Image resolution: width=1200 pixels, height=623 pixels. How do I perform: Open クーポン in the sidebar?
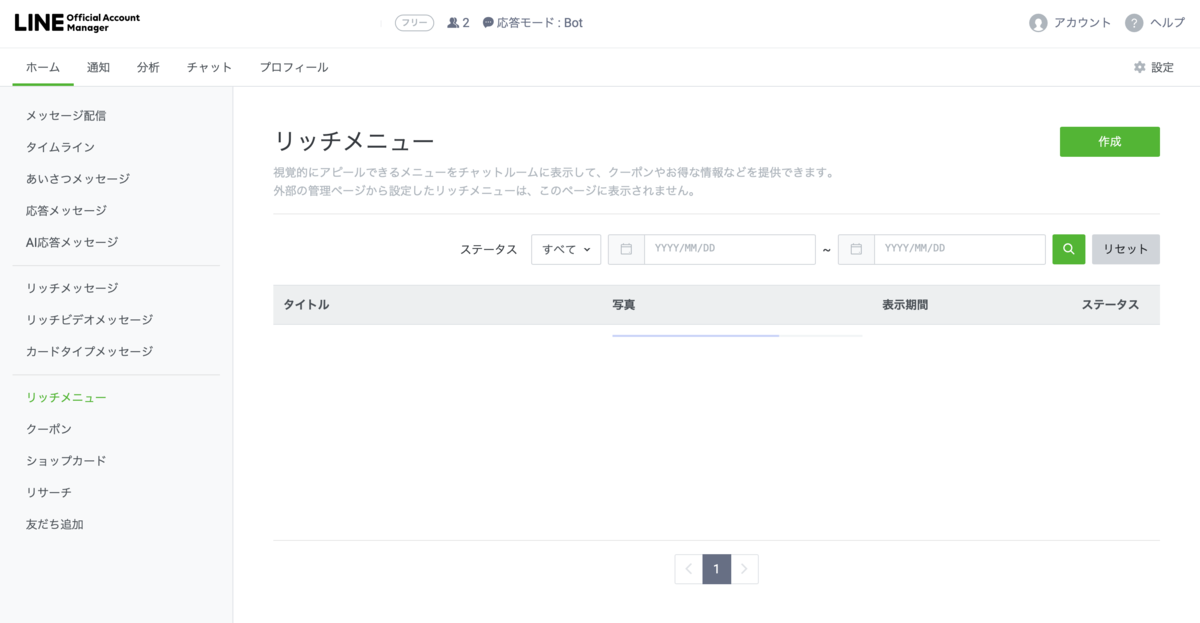point(49,429)
